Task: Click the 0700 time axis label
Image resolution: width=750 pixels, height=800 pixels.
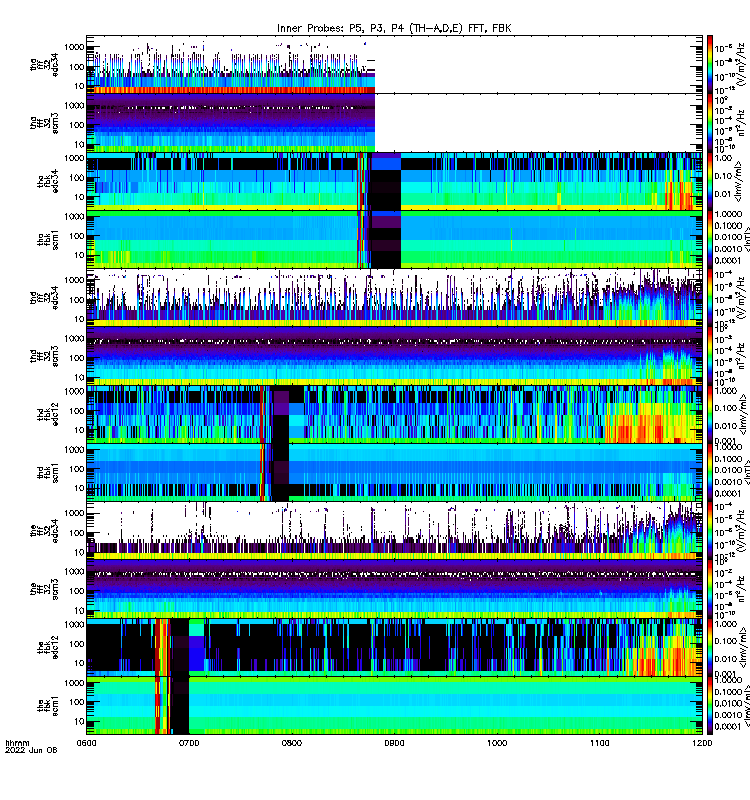Action: point(189,743)
